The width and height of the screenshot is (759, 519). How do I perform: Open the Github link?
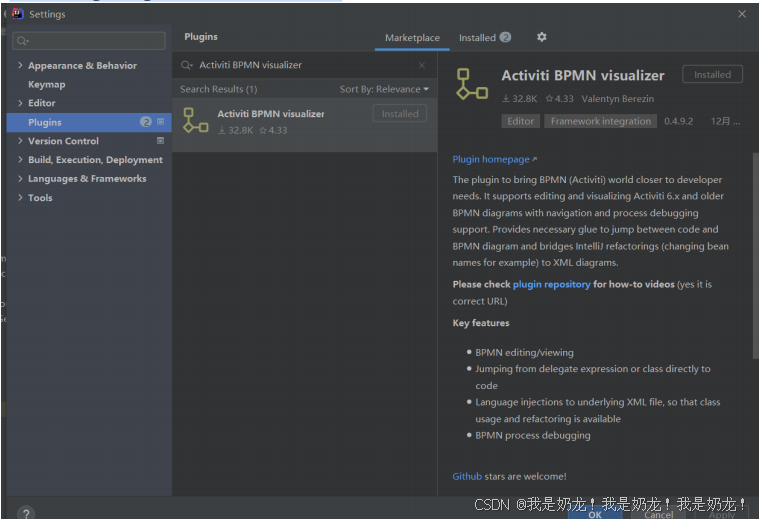click(x=467, y=476)
